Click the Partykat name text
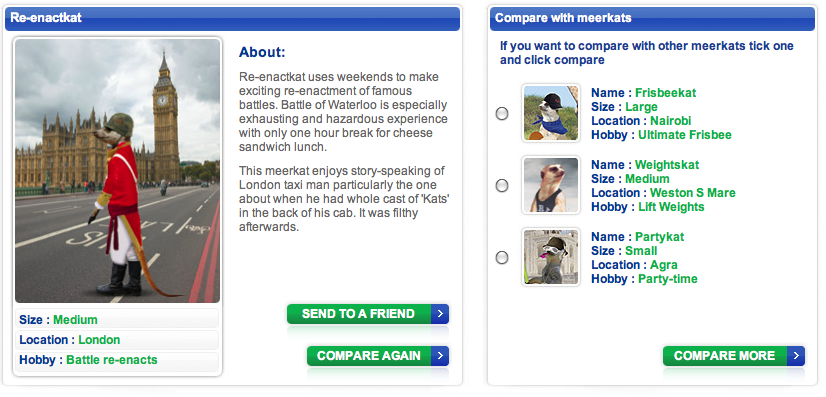 [x=660, y=237]
